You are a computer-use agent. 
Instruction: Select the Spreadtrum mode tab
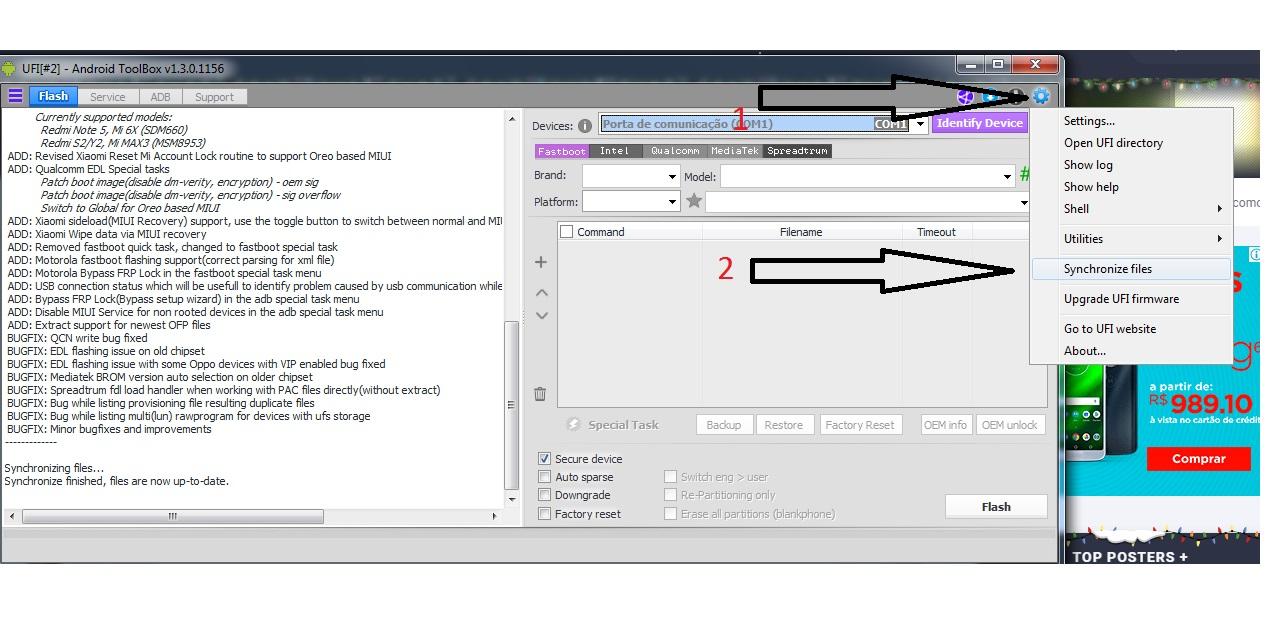[x=797, y=151]
